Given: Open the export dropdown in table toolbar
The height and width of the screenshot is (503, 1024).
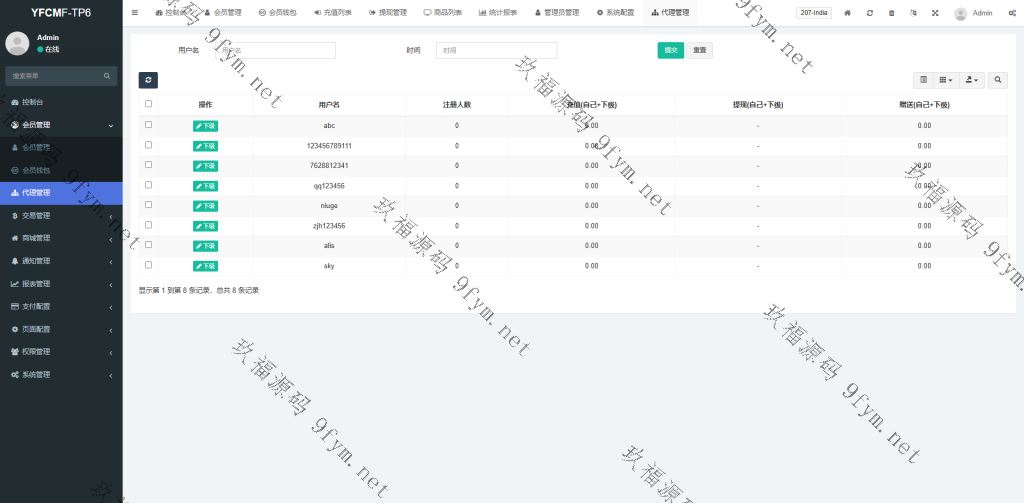Looking at the screenshot, I should tap(971, 80).
